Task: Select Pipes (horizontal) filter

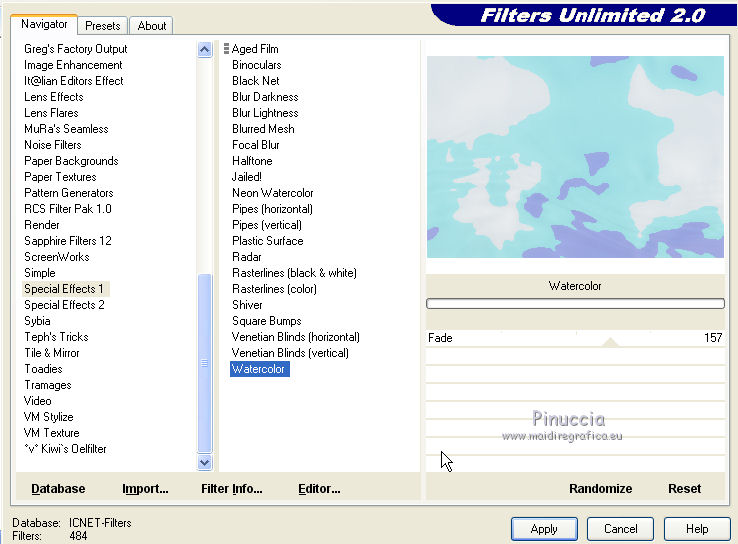Action: (x=272, y=209)
